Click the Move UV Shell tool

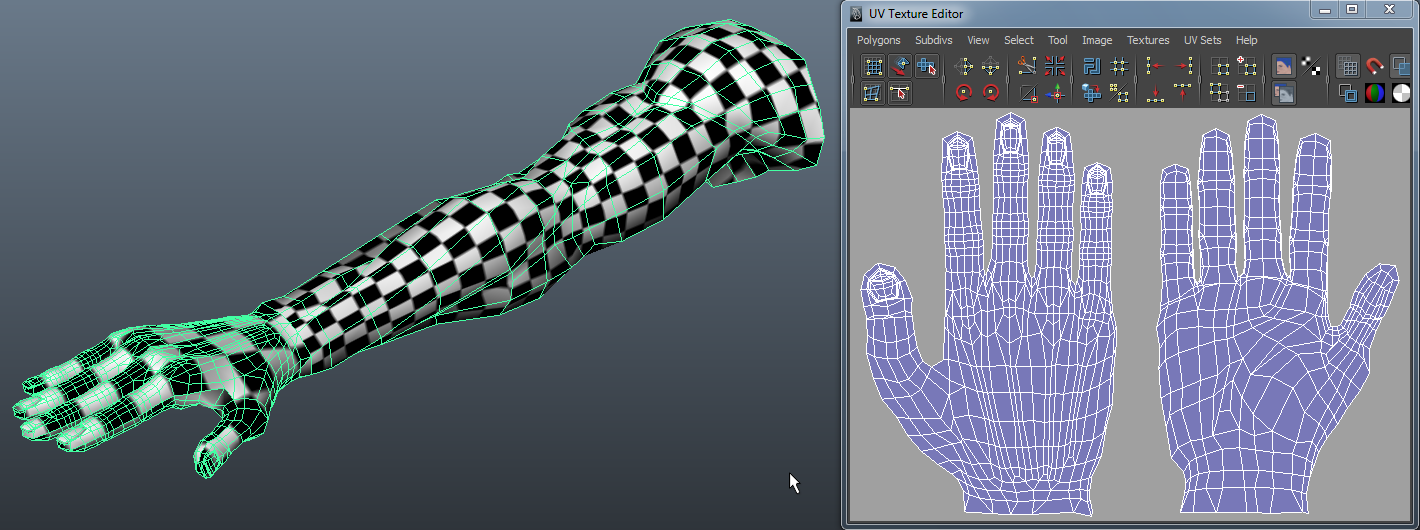tap(927, 67)
